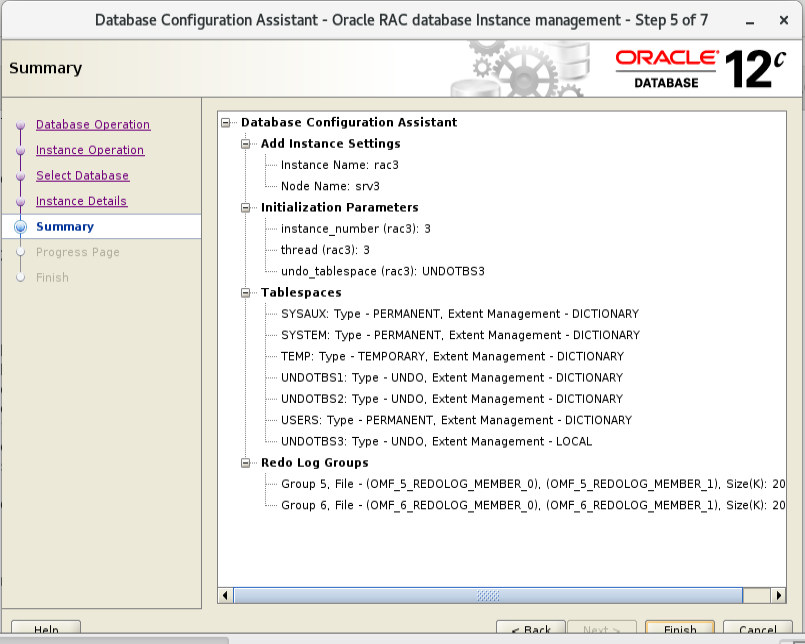The image size is (805, 644).
Task: Click the Select Database step bullet
Action: pos(21,176)
